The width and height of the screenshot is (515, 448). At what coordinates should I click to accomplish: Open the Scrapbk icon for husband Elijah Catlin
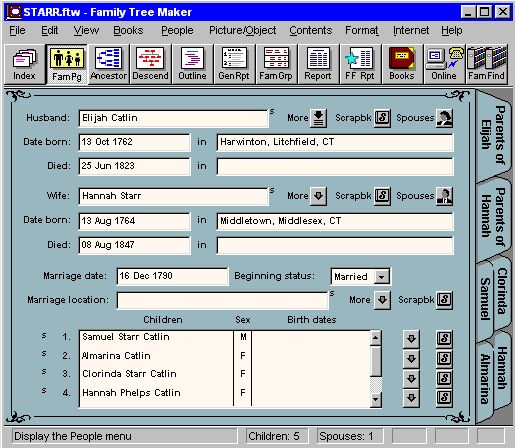point(382,118)
